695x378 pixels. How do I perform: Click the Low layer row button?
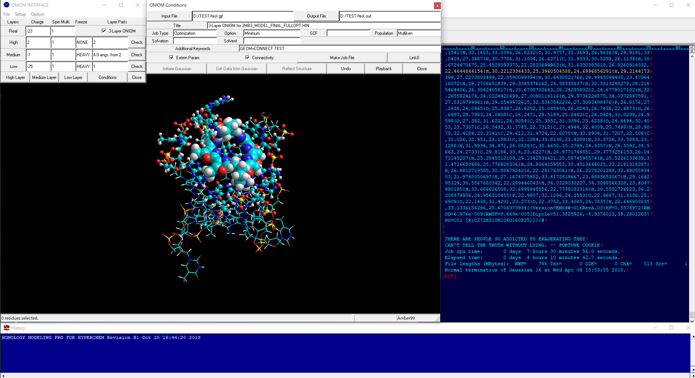coord(13,66)
